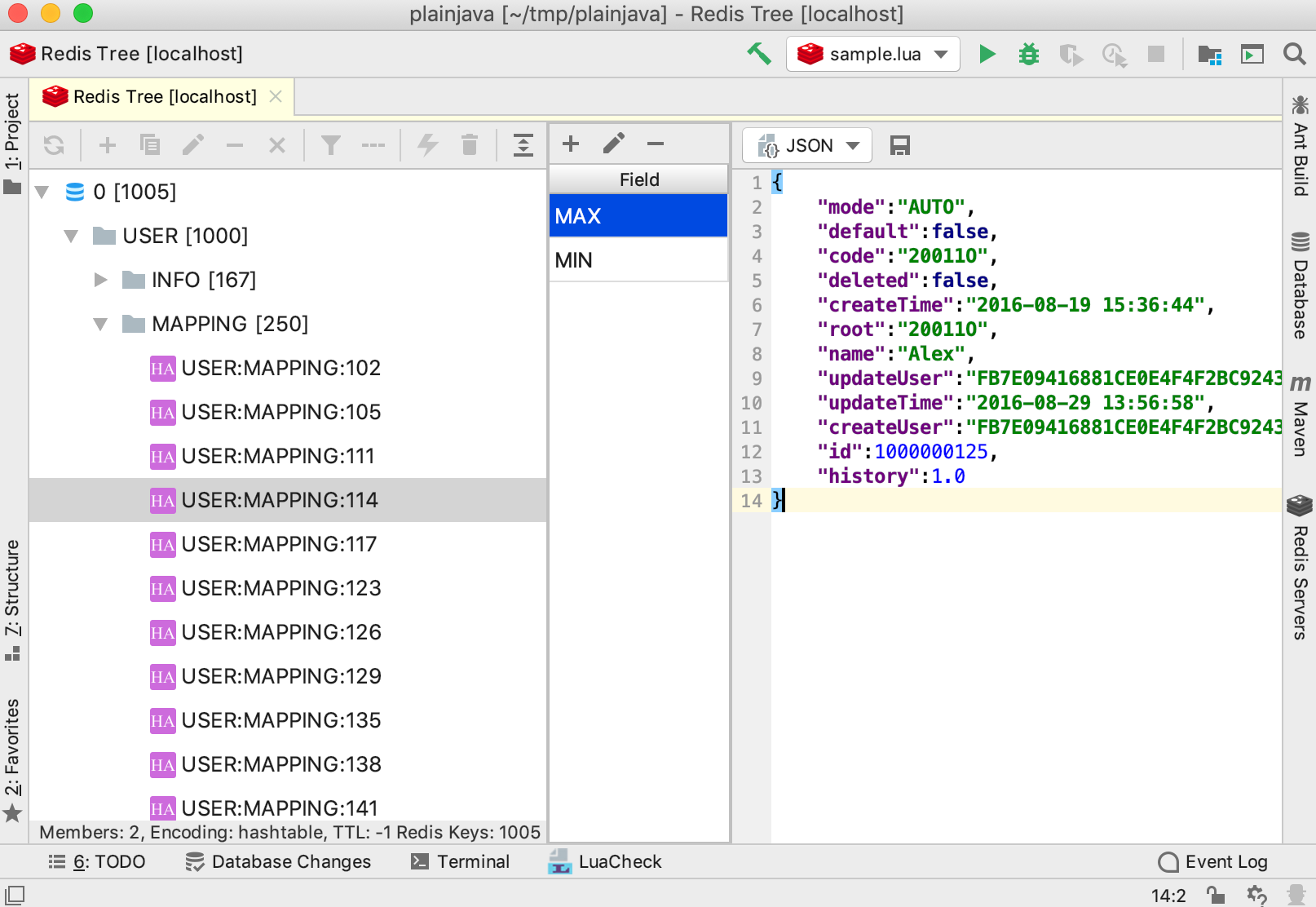Image resolution: width=1316 pixels, height=907 pixels.
Task: Select the MAX field row
Action: [x=638, y=216]
